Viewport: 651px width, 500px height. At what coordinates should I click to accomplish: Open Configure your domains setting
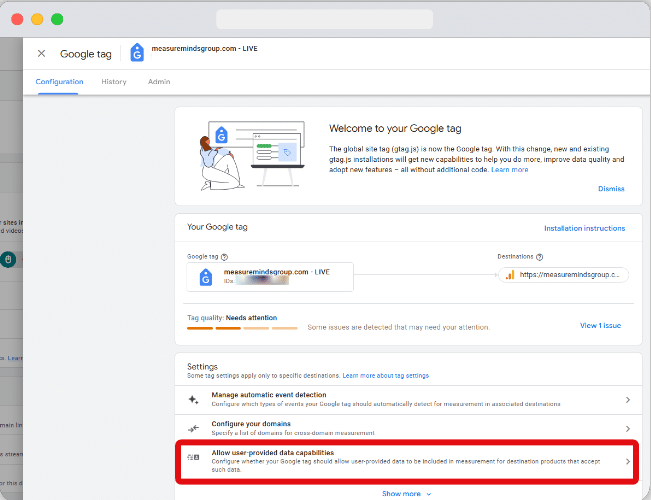coord(409,428)
